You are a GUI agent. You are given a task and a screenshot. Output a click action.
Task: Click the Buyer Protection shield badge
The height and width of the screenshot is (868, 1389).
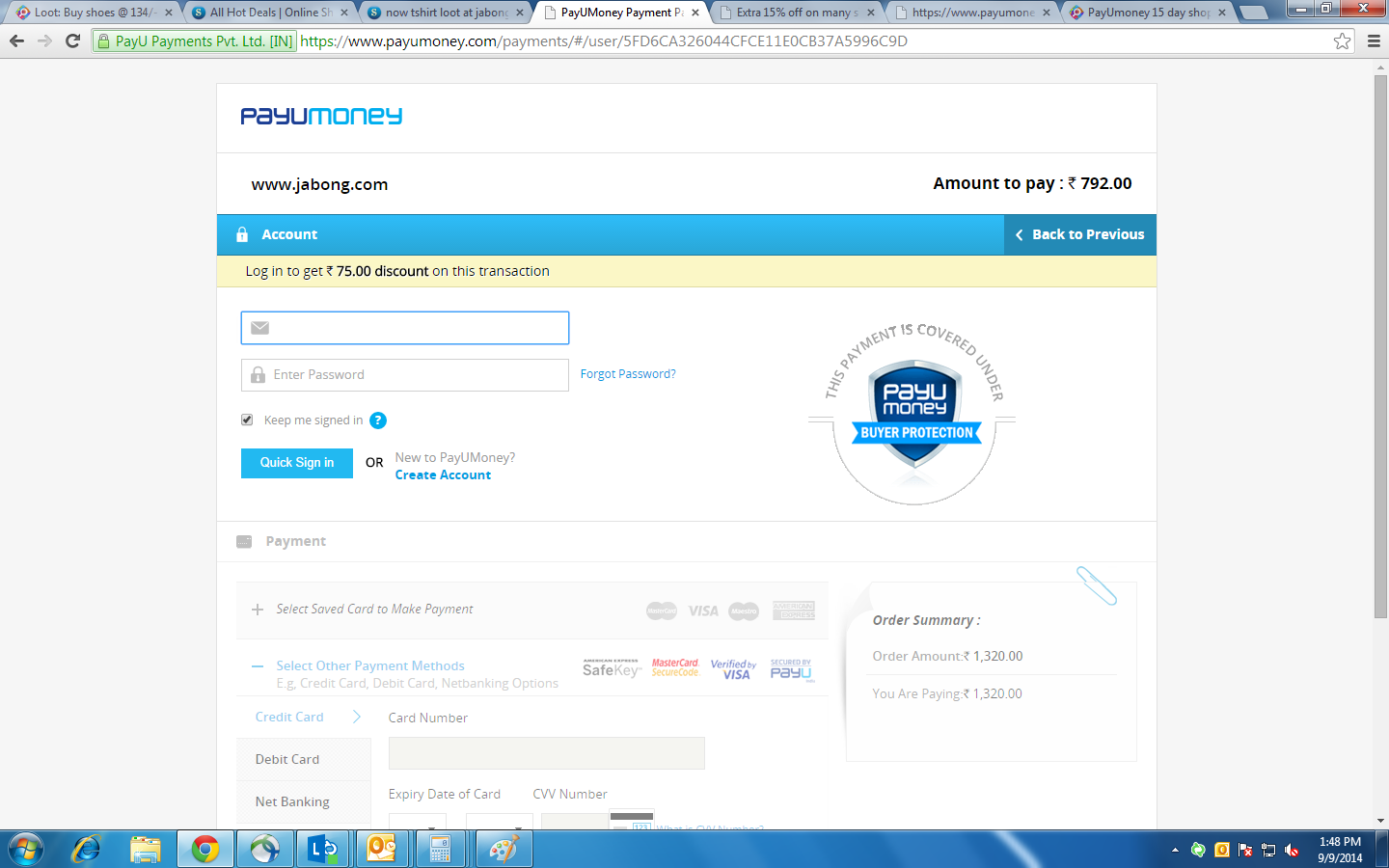point(913,415)
